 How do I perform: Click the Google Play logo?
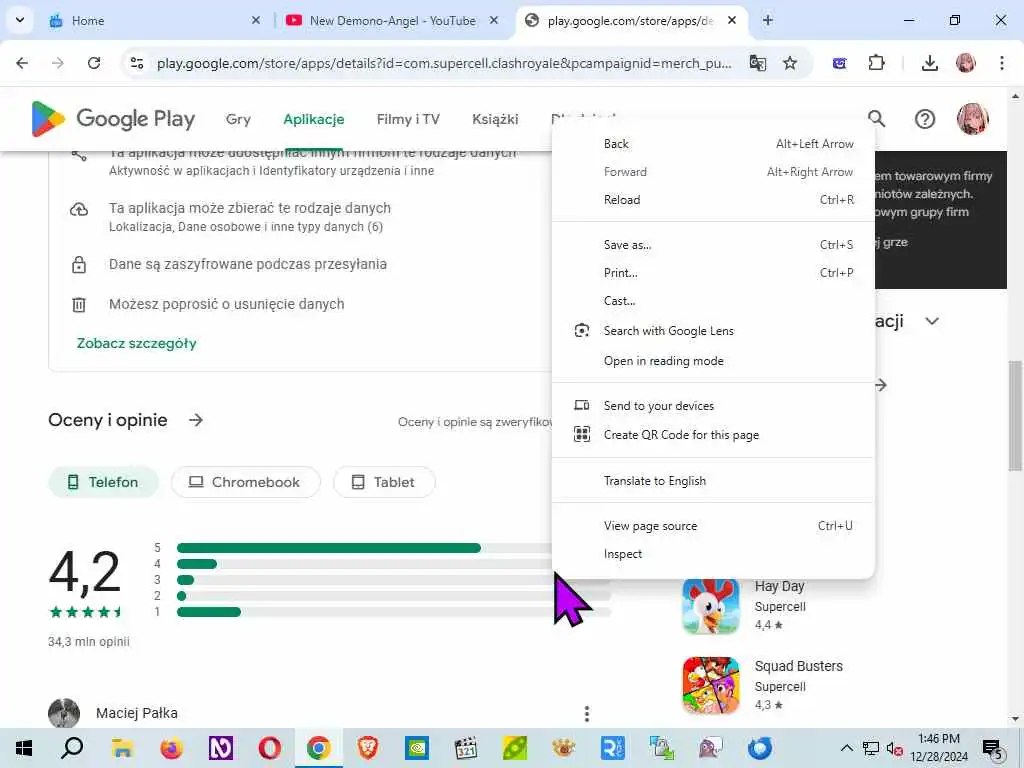tap(113, 119)
